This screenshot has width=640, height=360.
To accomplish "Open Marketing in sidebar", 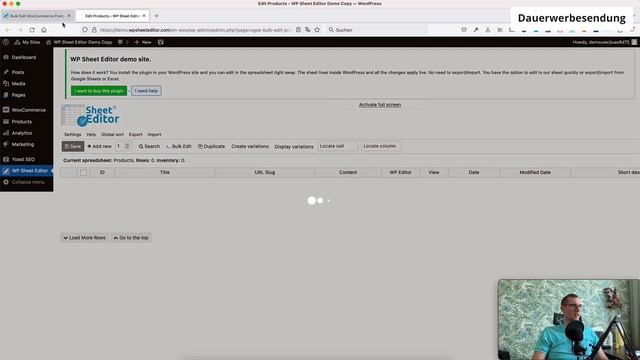I will tap(23, 144).
